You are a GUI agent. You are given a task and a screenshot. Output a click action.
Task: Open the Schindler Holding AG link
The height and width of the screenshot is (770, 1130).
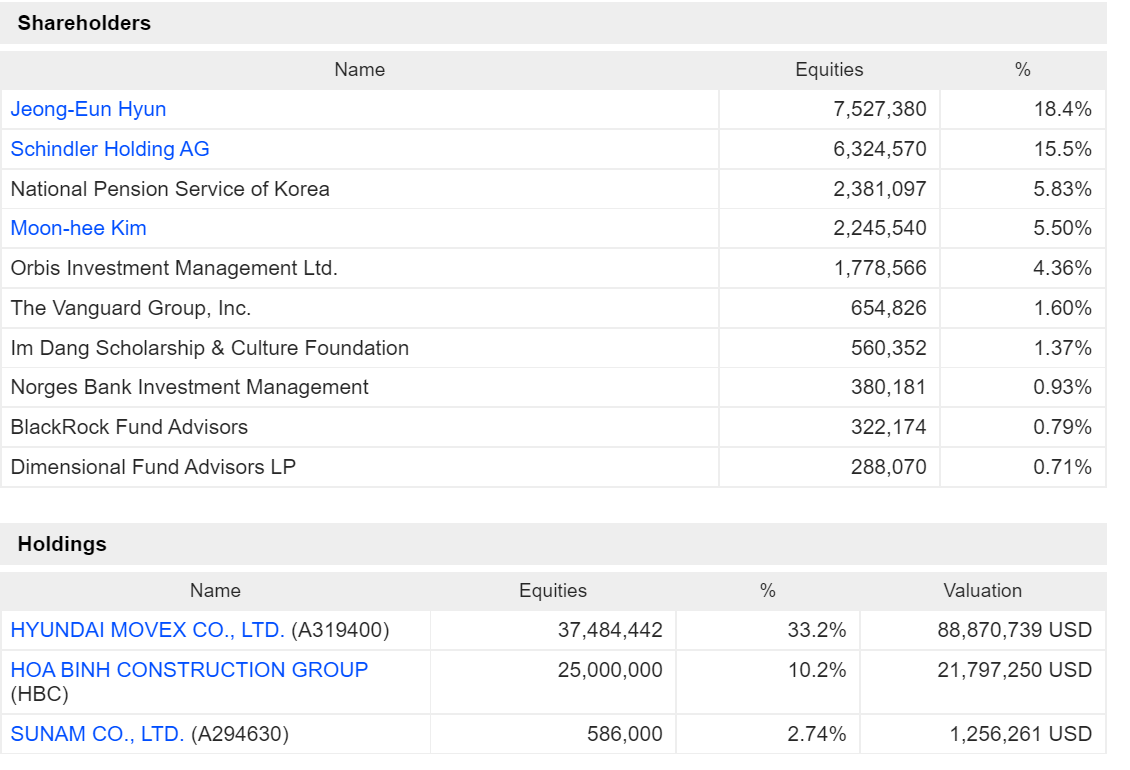pyautogui.click(x=110, y=149)
